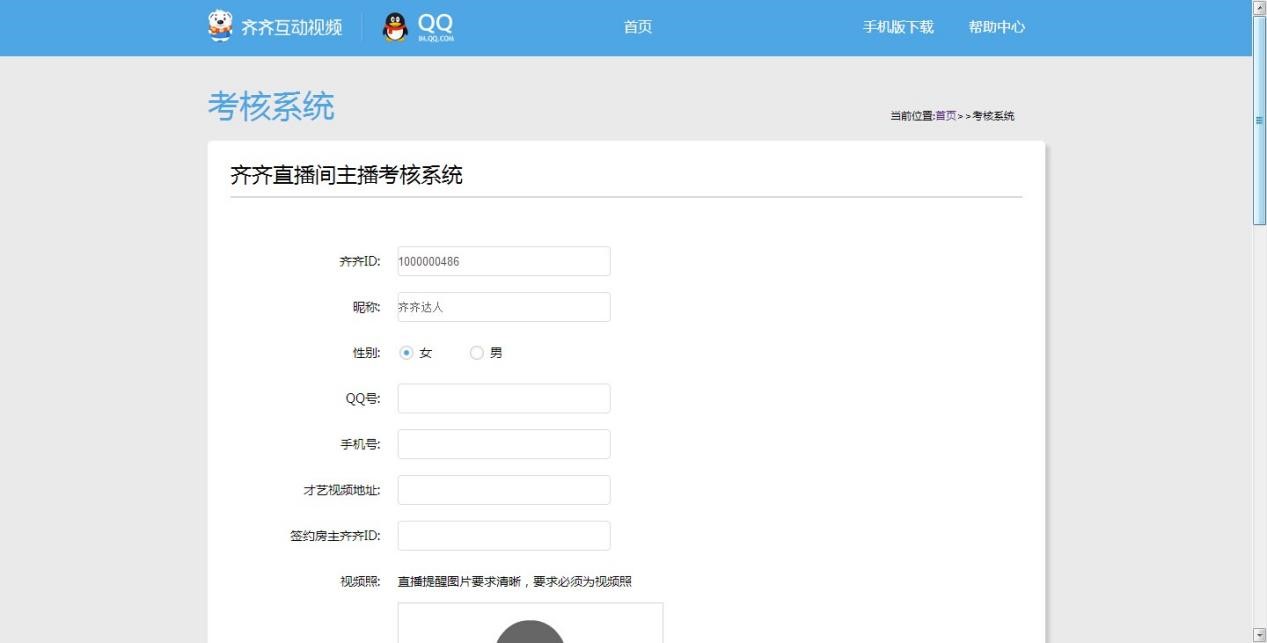The image size is (1267, 643).
Task: Click the 首页 breadcrumb link
Action: tap(945, 116)
